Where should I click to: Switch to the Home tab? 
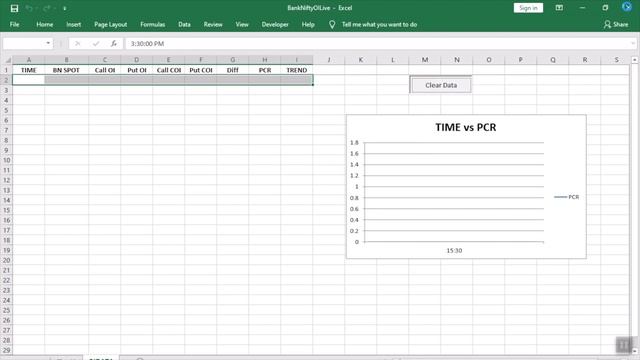pyautogui.click(x=44, y=24)
